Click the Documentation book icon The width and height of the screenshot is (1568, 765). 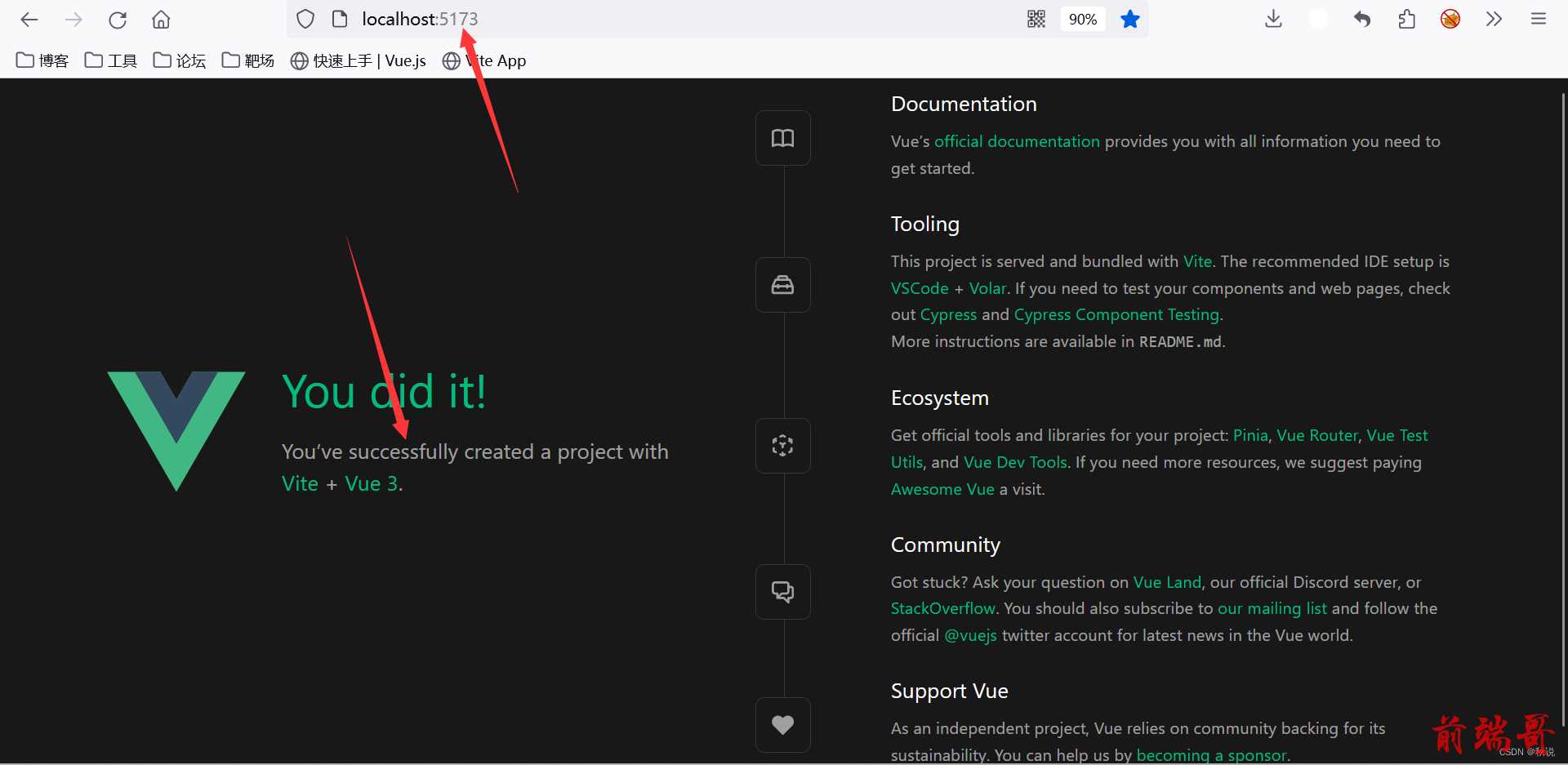[782, 138]
